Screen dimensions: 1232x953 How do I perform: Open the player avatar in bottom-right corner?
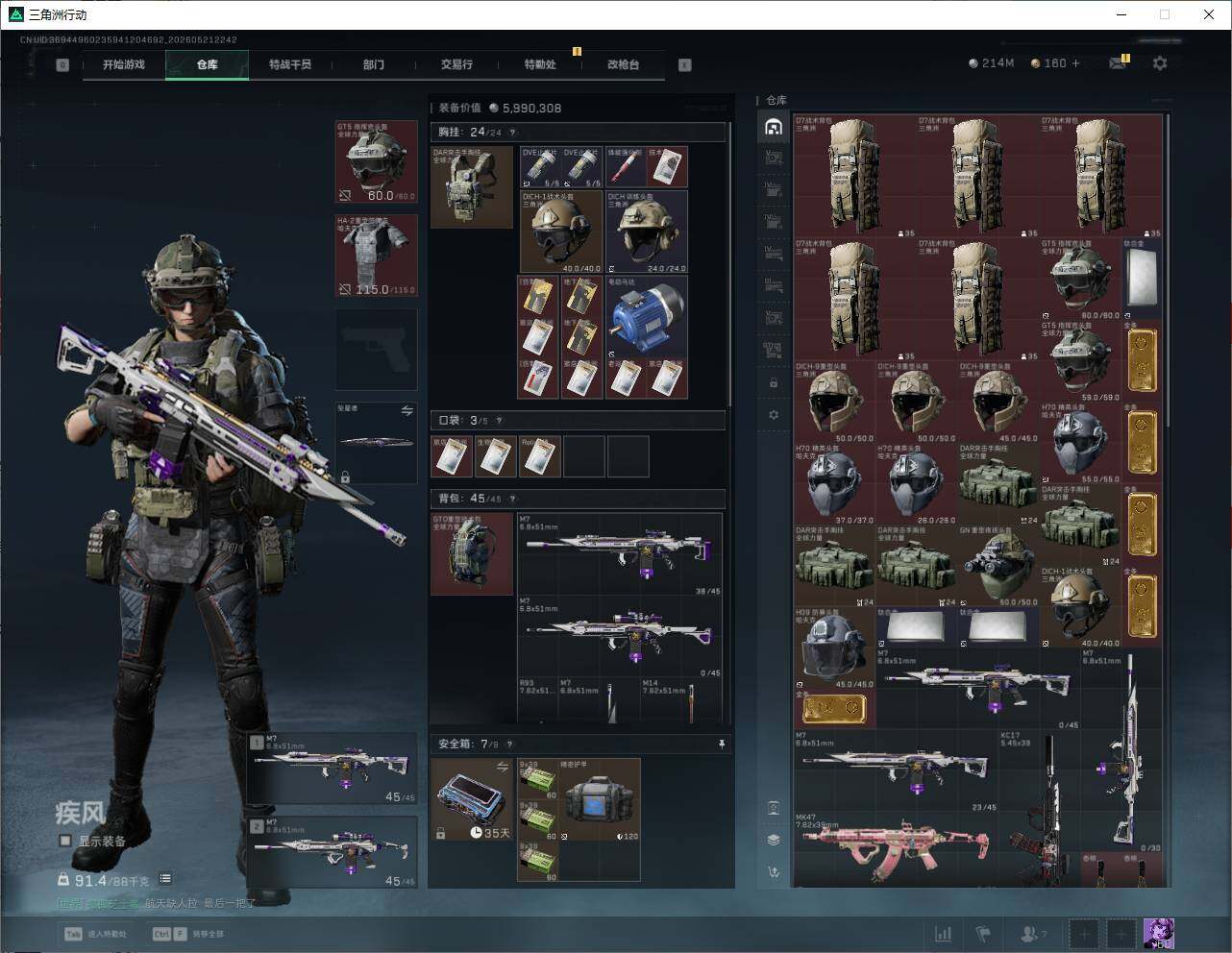coord(1158,933)
